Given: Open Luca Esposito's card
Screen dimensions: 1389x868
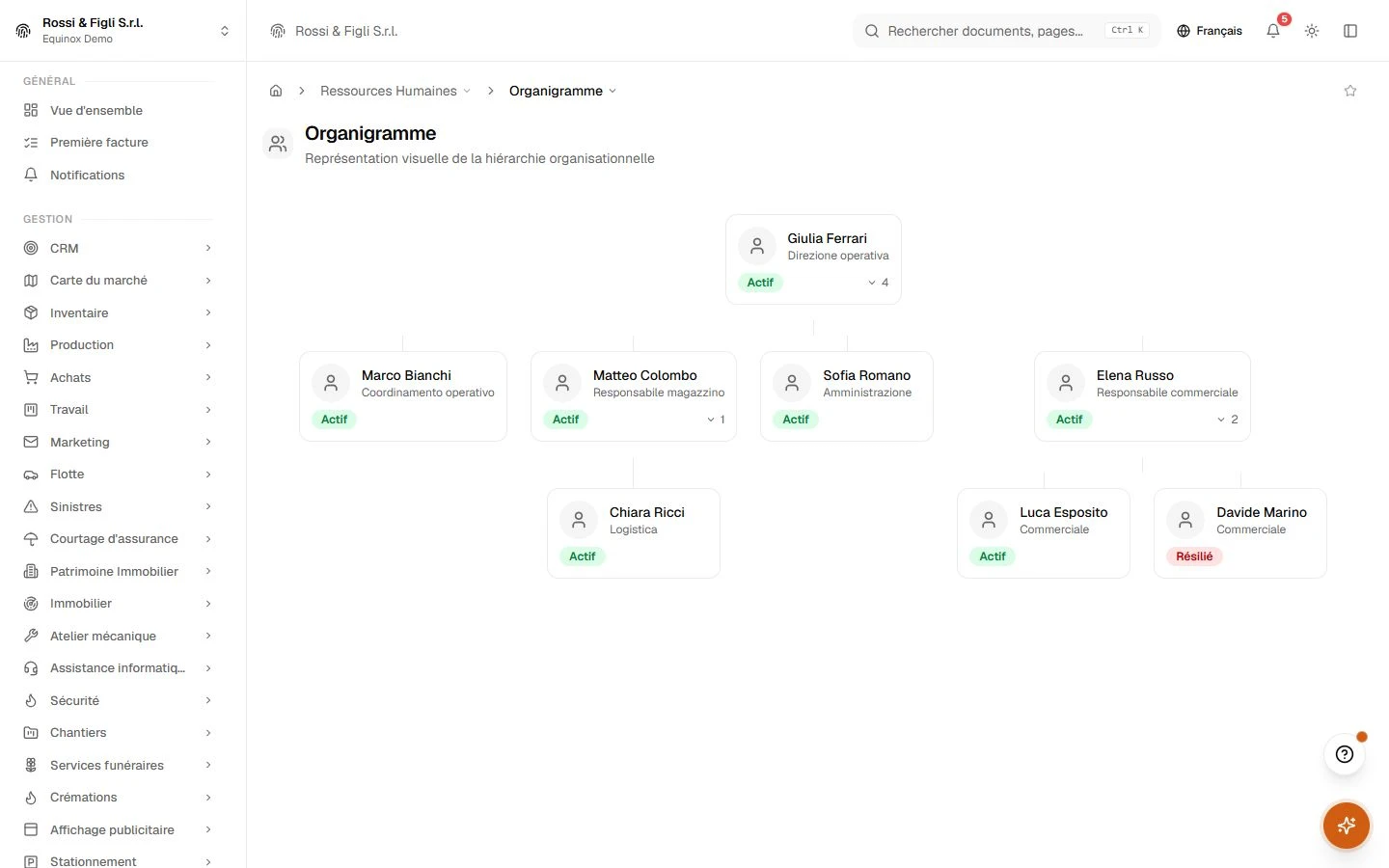Looking at the screenshot, I should point(1044,533).
